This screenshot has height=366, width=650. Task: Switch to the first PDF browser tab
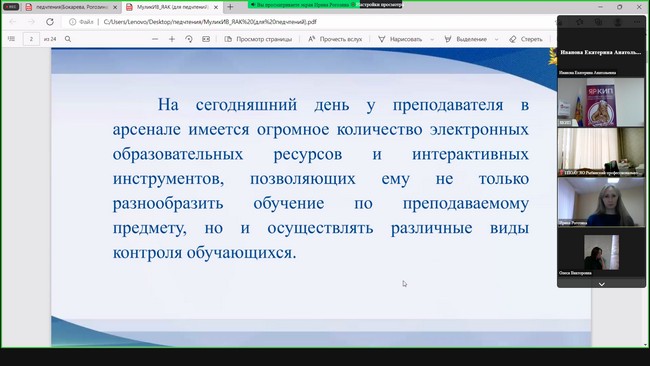click(x=71, y=7)
